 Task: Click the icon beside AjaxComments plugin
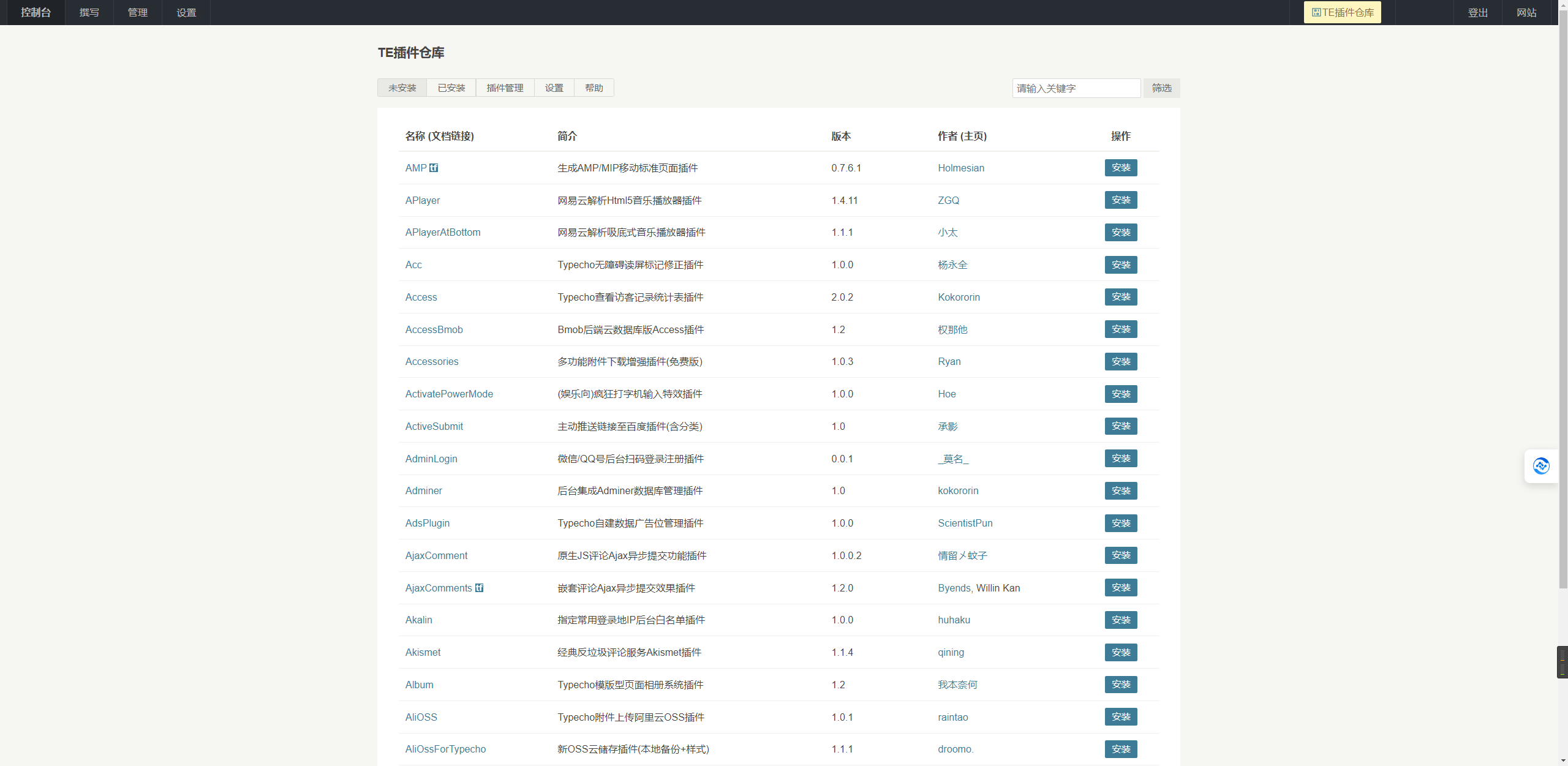(479, 588)
